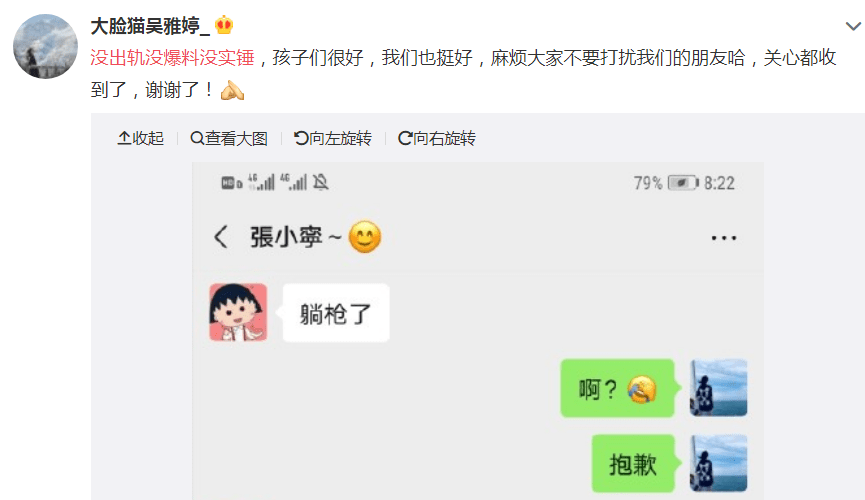The height and width of the screenshot is (500, 865).
Task: Click sender avatar beside 抱歉 message
Action: coord(718,463)
